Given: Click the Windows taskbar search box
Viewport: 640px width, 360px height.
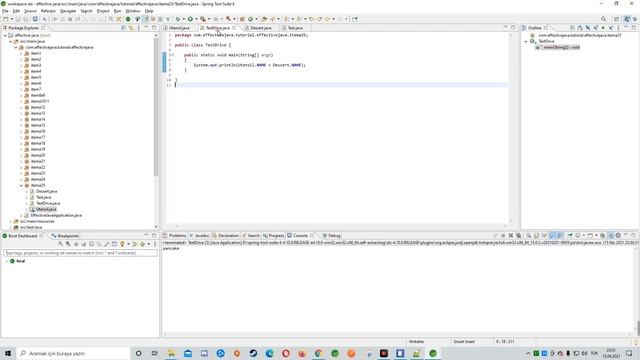Looking at the screenshot, I should pyautogui.click(x=73, y=353).
